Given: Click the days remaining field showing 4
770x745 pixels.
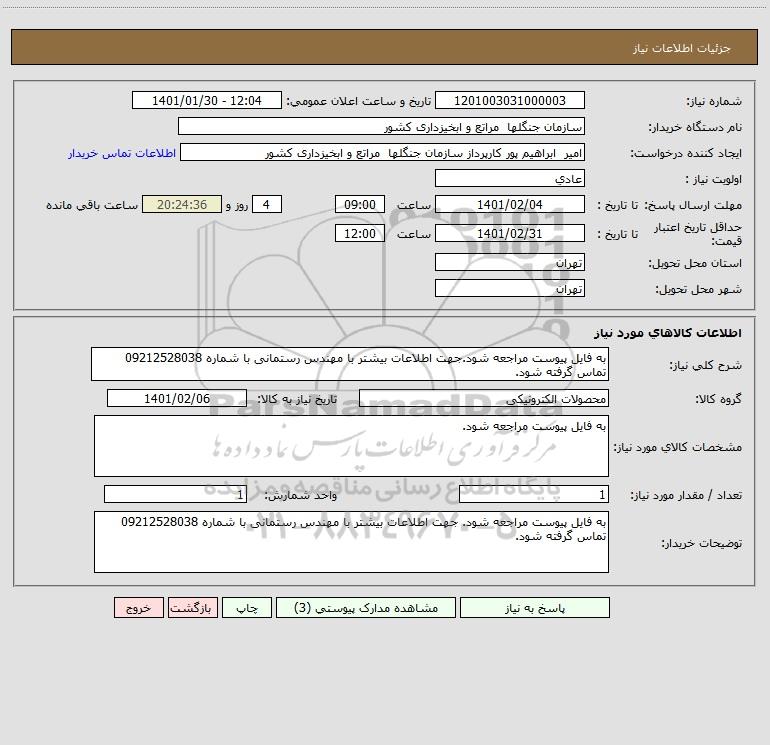Looking at the screenshot, I should click(267, 204).
